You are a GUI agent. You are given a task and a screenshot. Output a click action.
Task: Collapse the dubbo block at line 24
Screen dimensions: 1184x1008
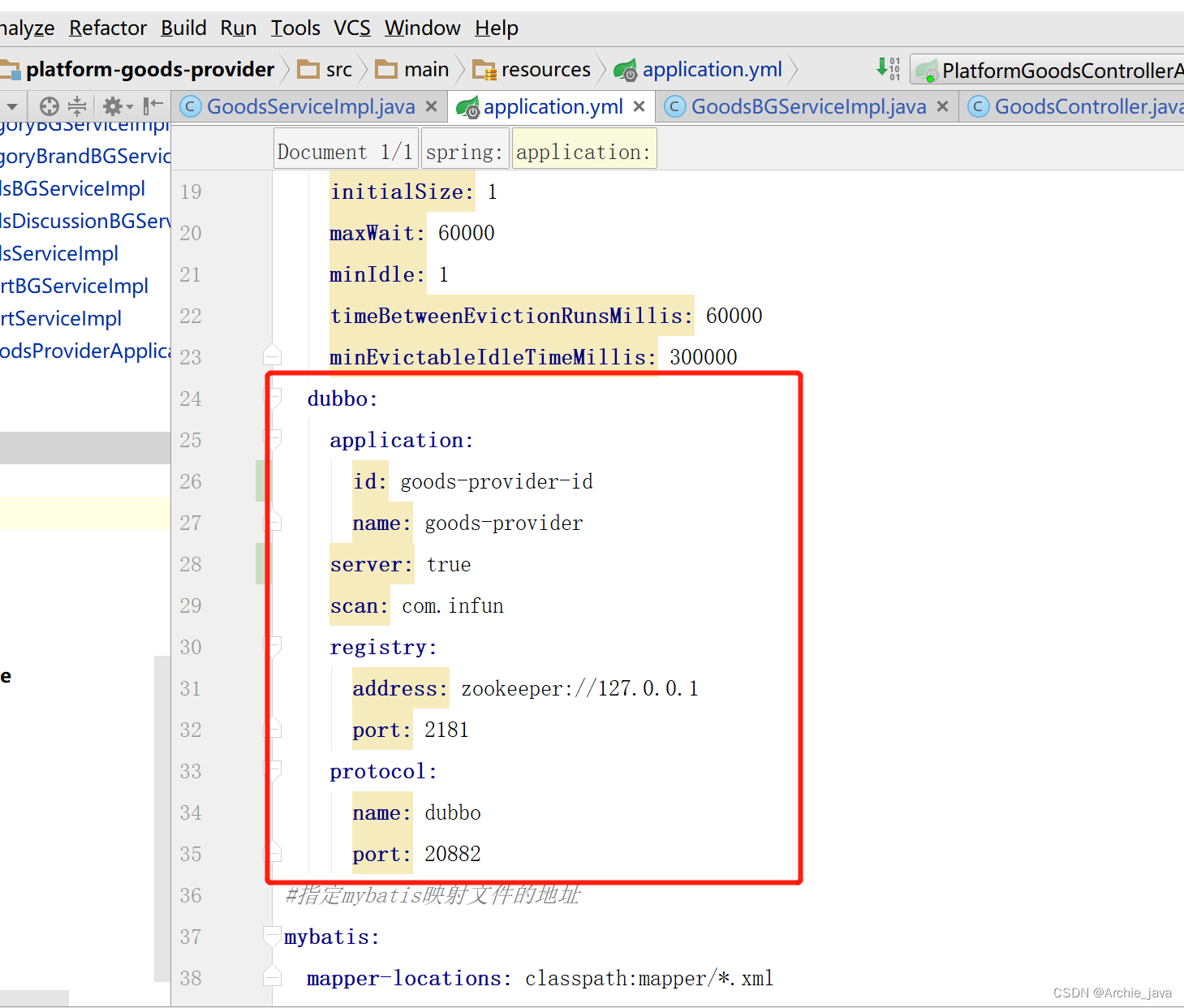click(273, 398)
